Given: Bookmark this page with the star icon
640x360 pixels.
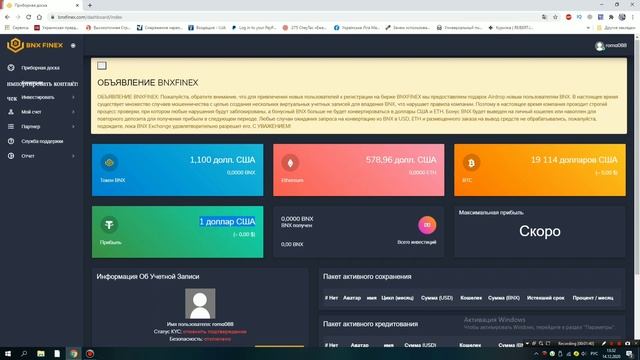Looking at the screenshot, I should coord(555,17).
